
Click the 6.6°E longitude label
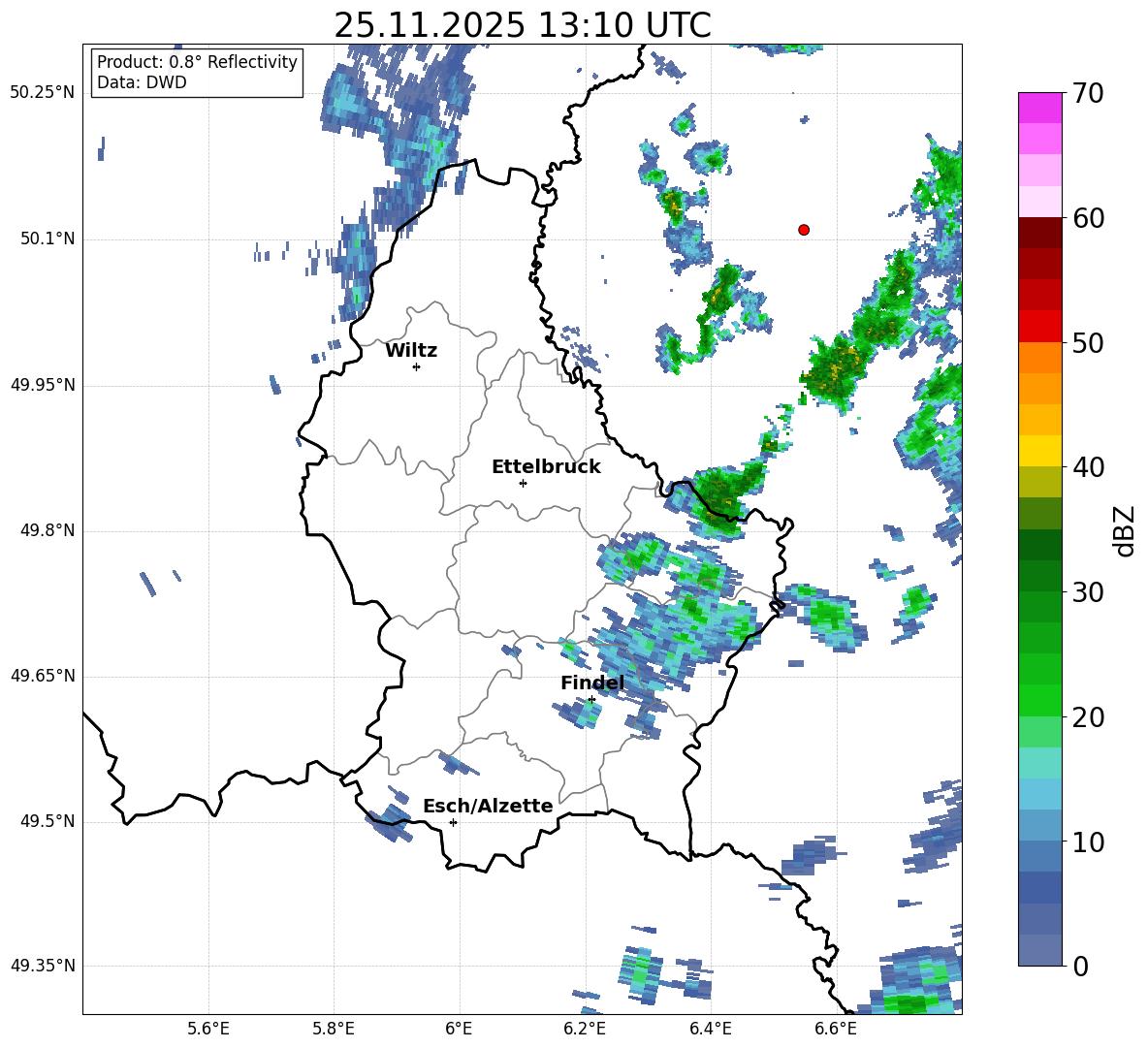(x=836, y=1029)
